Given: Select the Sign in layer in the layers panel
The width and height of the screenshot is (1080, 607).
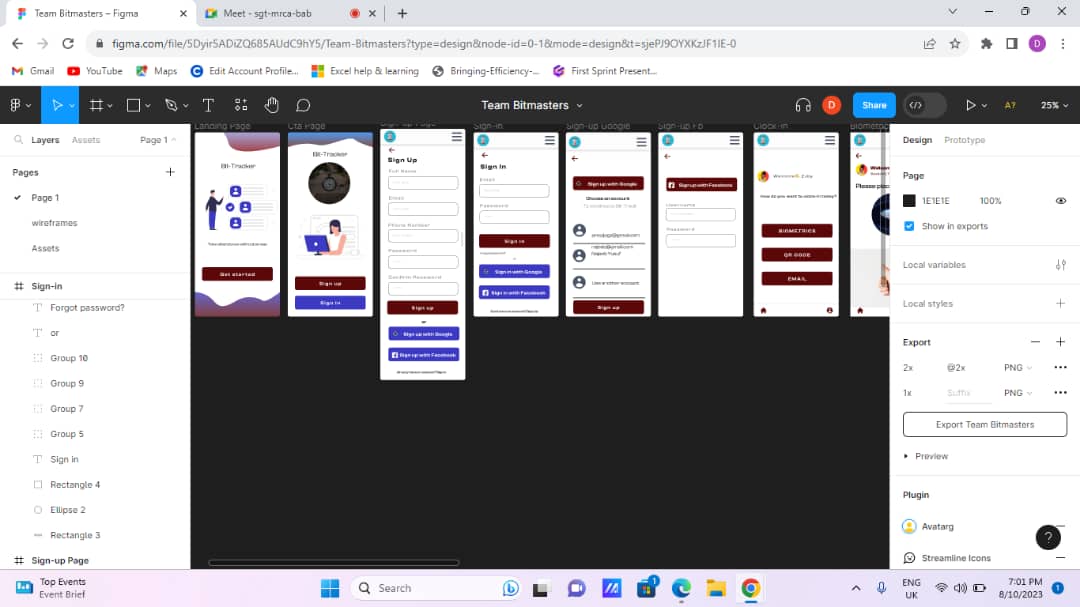Looking at the screenshot, I should click(x=62, y=459).
